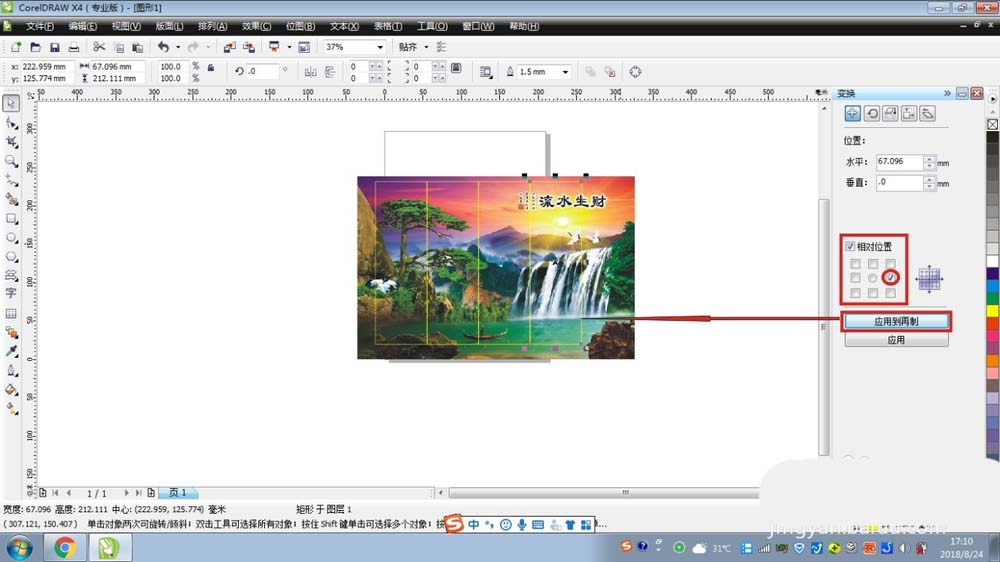The image size is (1000, 562).
Task: Click the Mirror vertically icon
Action: [330, 72]
